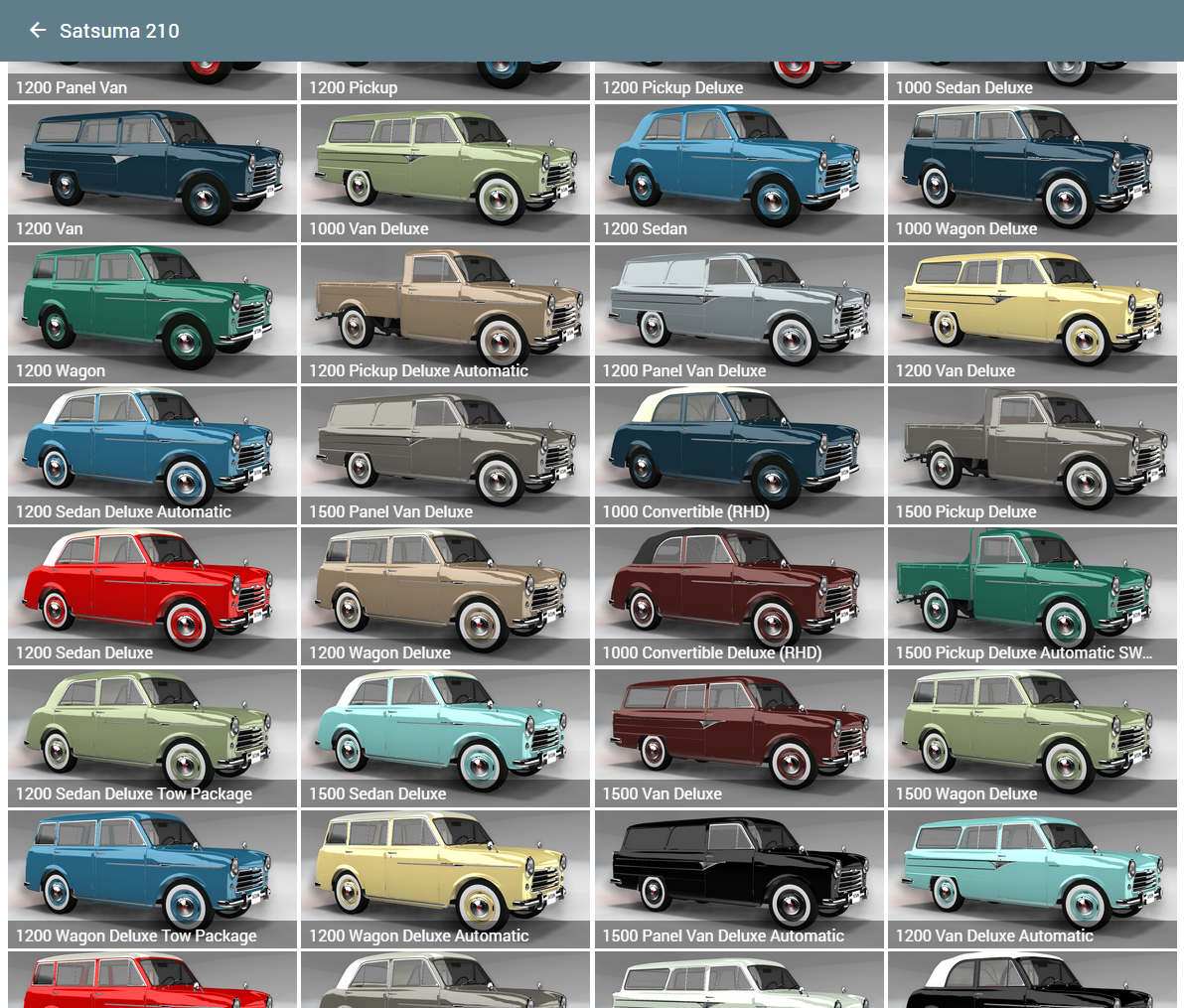Select the 1200 Panel Van configuration
The height and width of the screenshot is (1008, 1184).
click(x=153, y=80)
